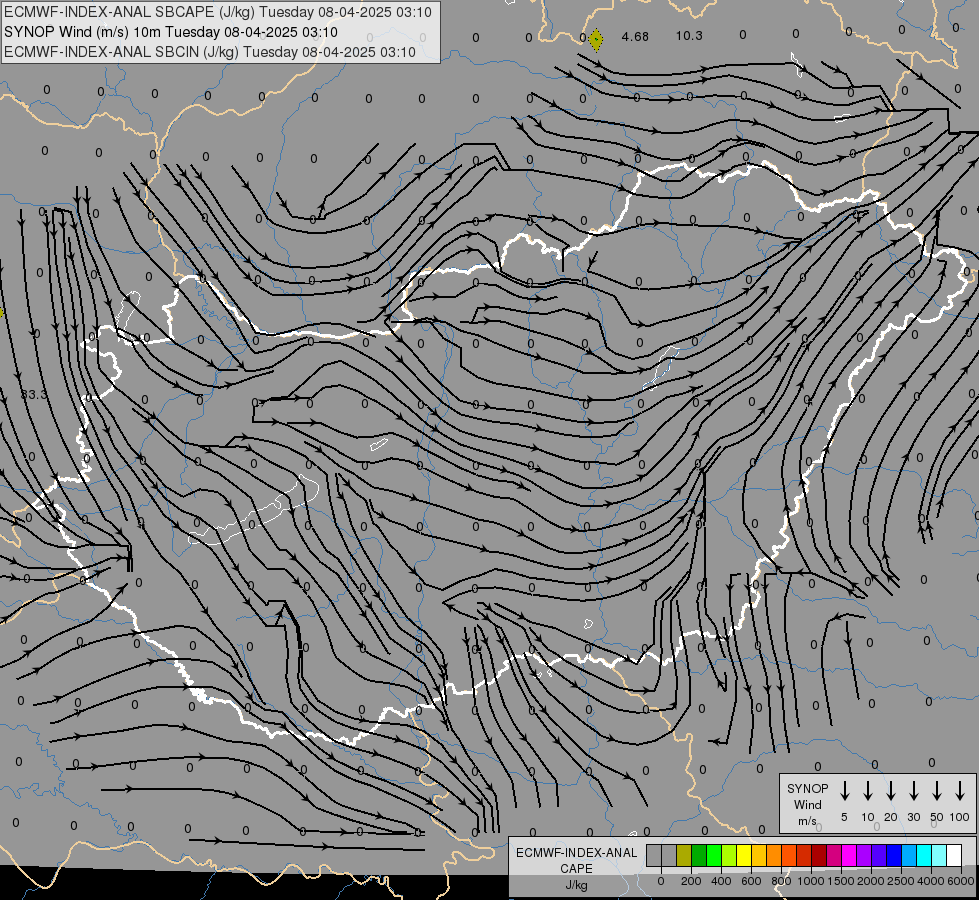The image size is (979, 900).
Task: Click the 'm/s' unit in the wind legend
Action: pos(807,821)
